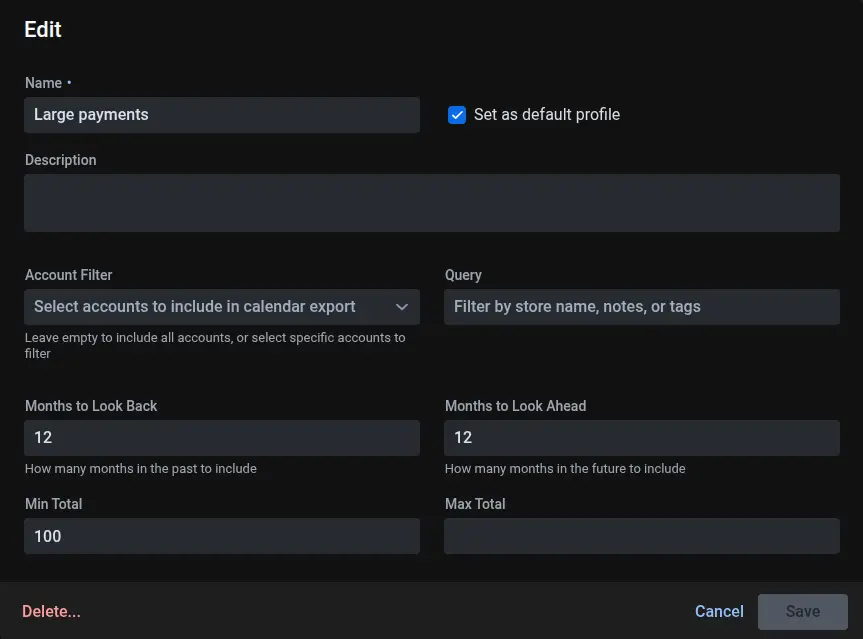The image size is (863, 639).
Task: Click the Save button
Action: coord(802,611)
